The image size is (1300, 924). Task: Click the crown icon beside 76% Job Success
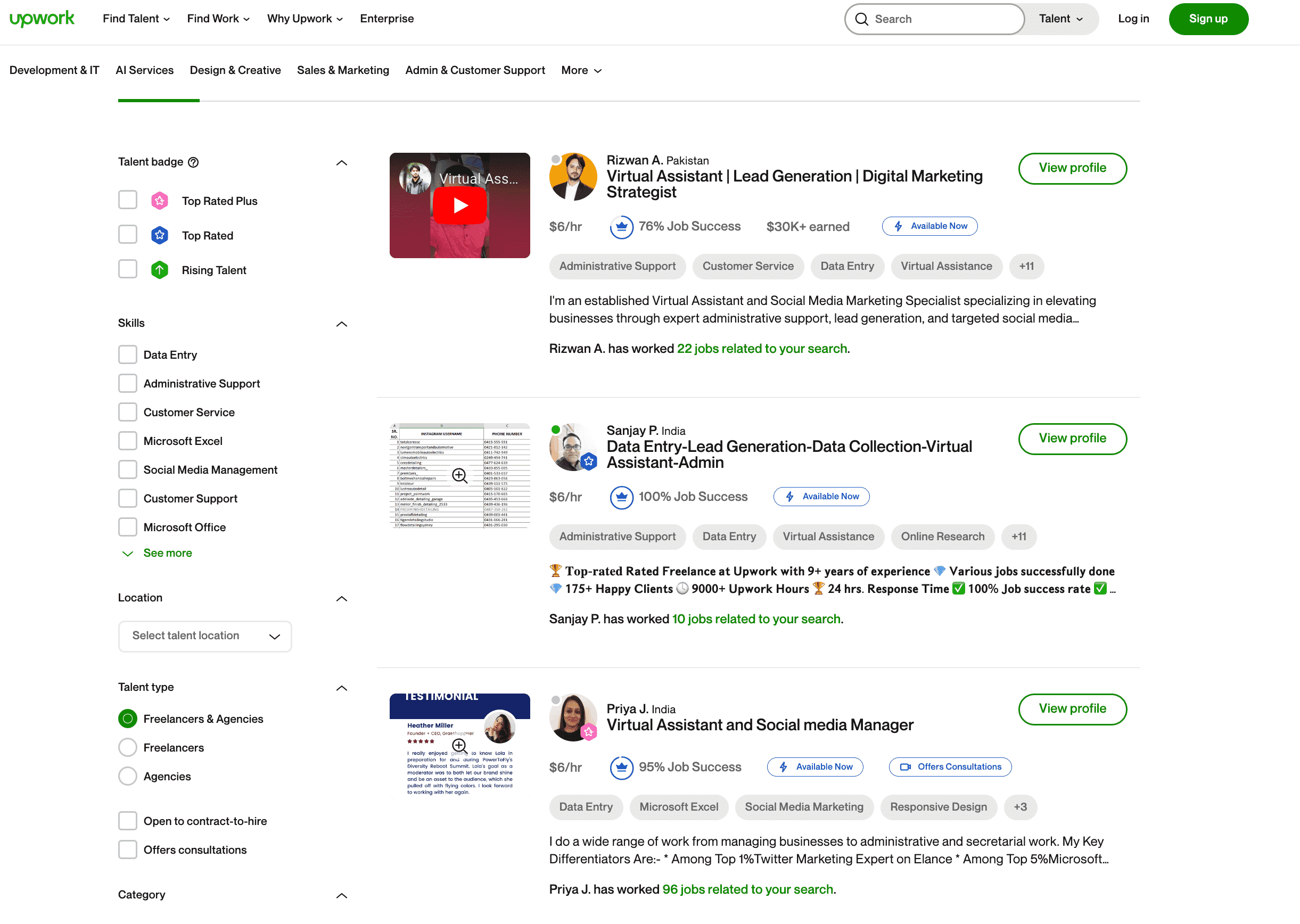tap(621, 227)
